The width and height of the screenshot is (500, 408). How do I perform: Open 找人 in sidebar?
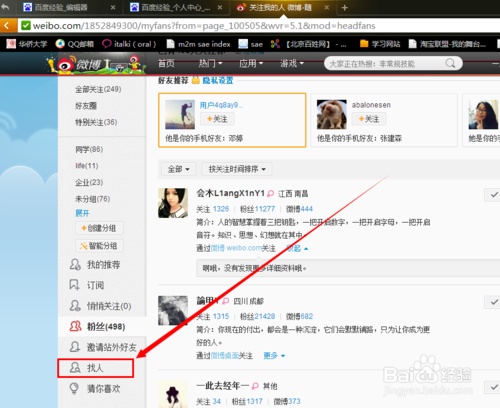(x=95, y=368)
